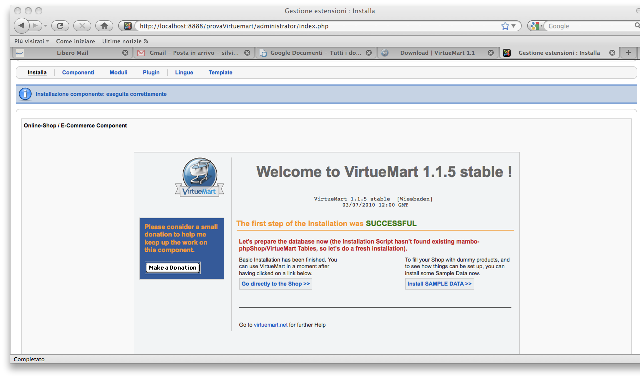Switch to the Google Documenti tab
The image size is (640, 378).
315,53
